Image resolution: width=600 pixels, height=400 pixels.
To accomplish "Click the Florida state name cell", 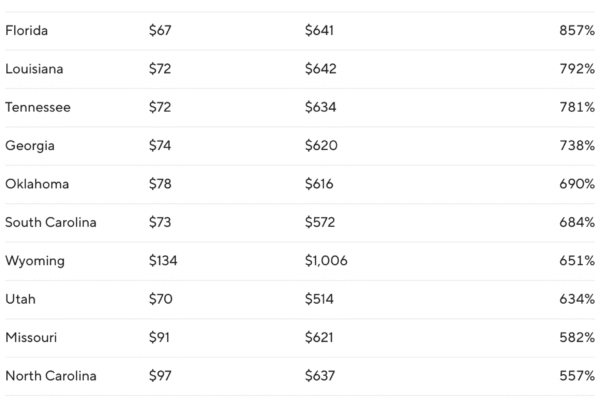I will click(x=27, y=31).
